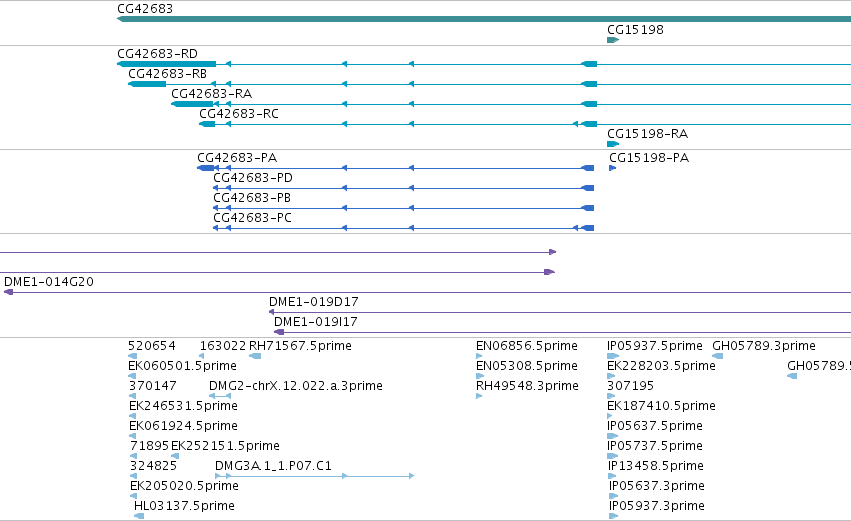851x521 pixels.
Task: Open EK252151.5prime EST label
Action: (225, 447)
